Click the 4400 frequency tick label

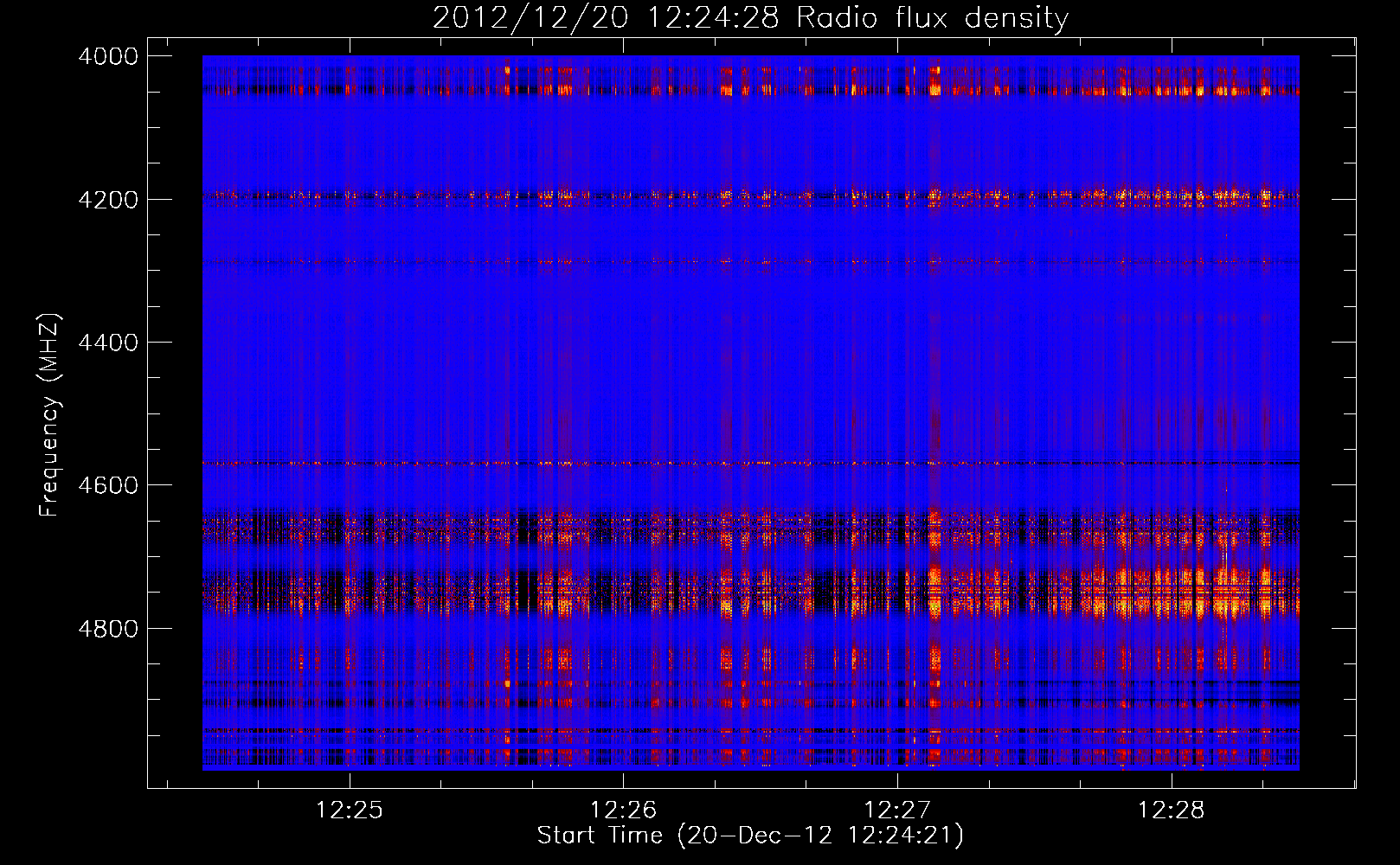(108, 343)
